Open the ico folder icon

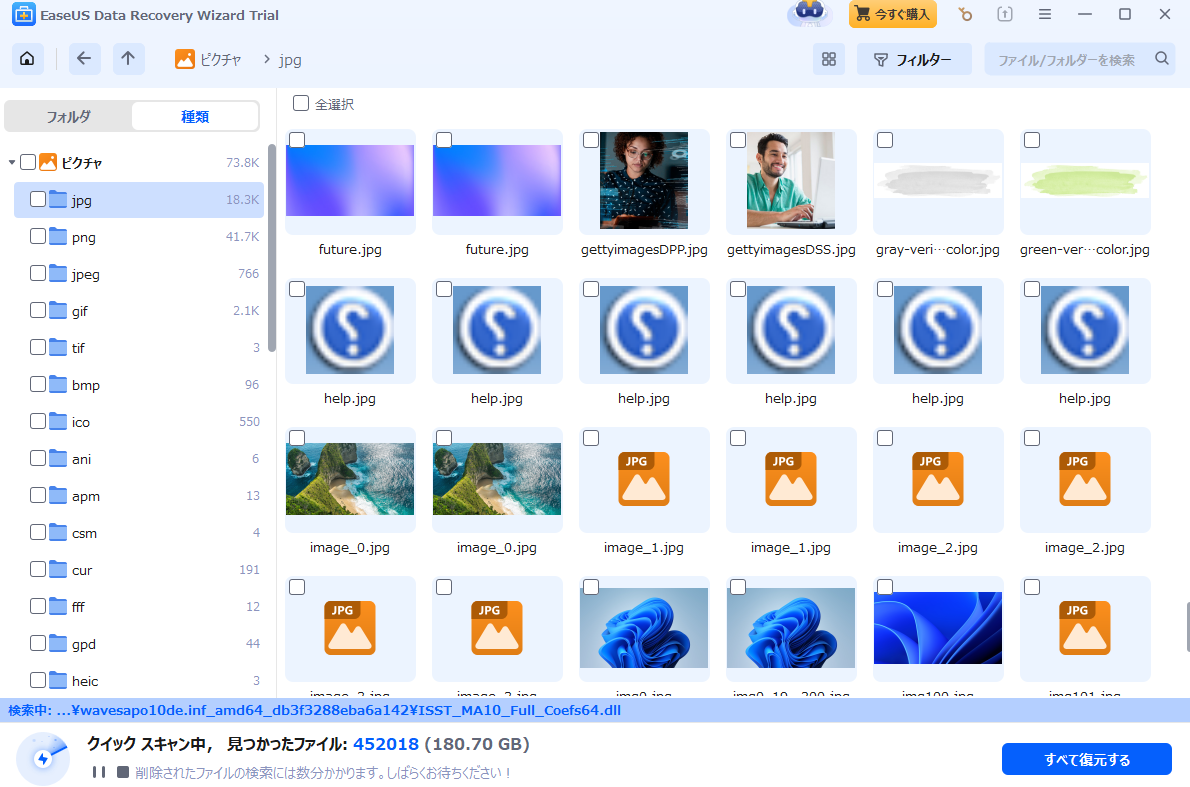(x=58, y=421)
